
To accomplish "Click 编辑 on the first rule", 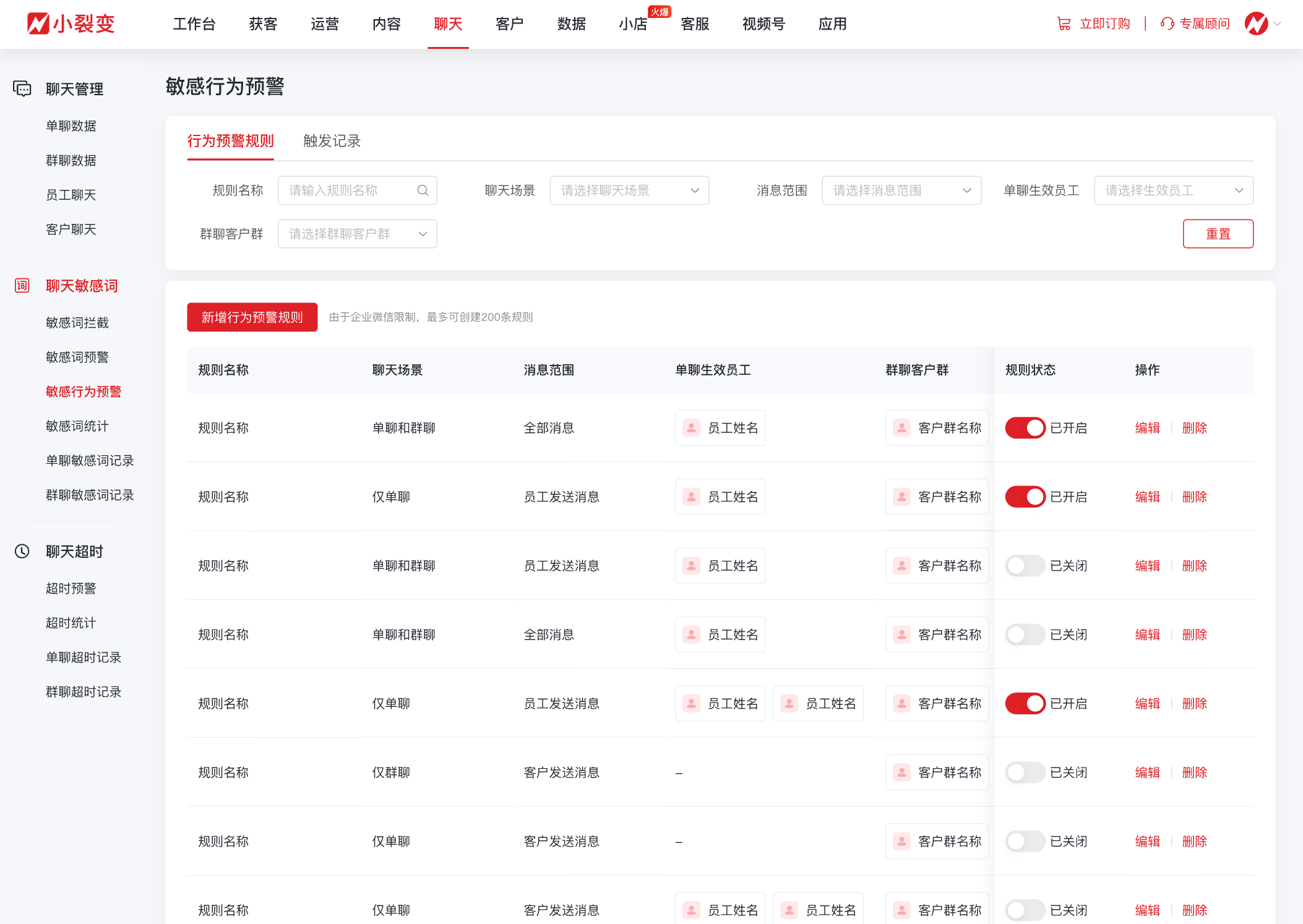I will click(x=1148, y=428).
